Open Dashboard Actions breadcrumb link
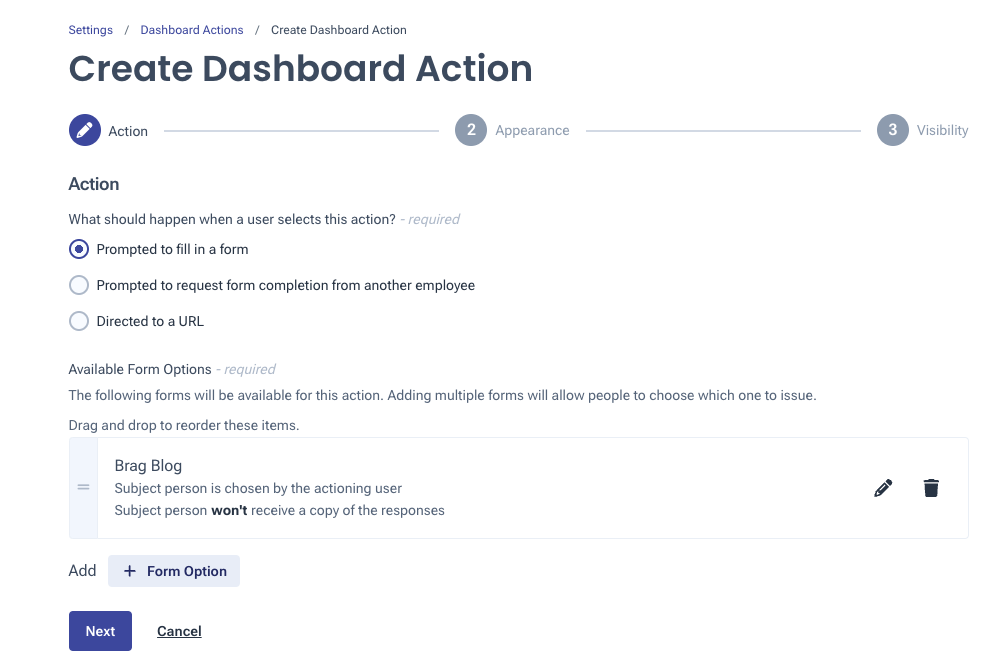Viewport: 985px width, 664px height. point(192,30)
